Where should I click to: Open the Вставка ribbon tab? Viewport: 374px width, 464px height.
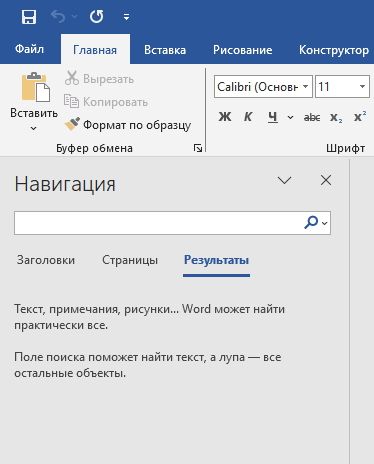point(165,50)
